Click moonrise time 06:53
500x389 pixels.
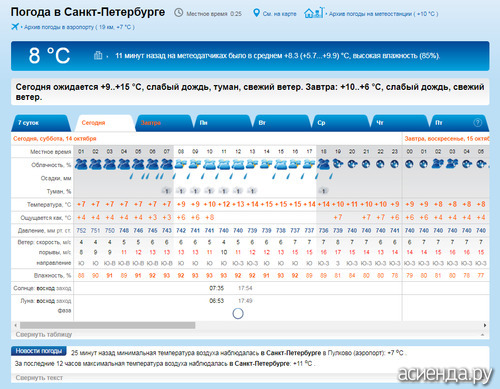(x=217, y=301)
